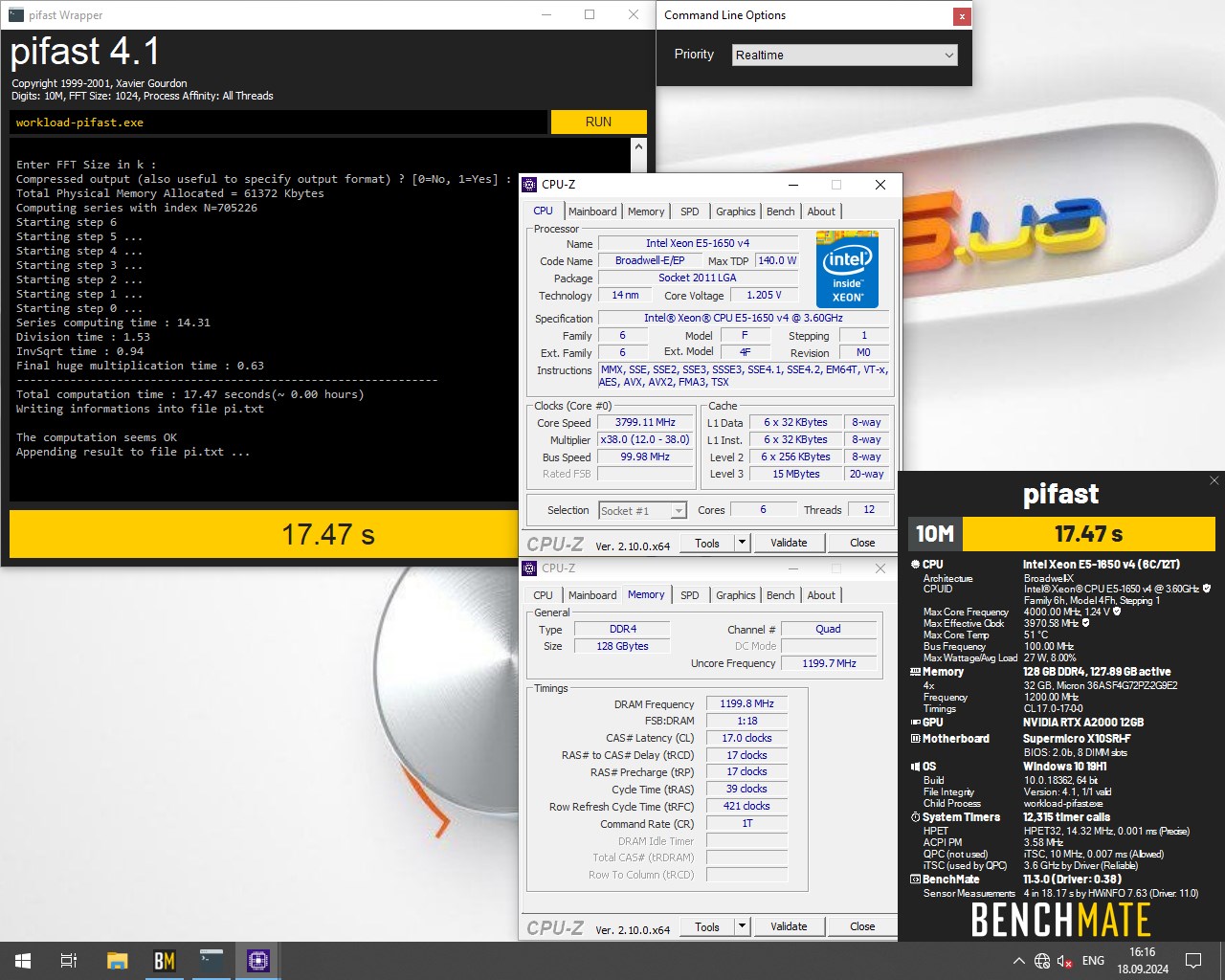This screenshot has width=1225, height=980.
Task: Click the ENG language indicator
Action: pyautogui.click(x=1093, y=961)
